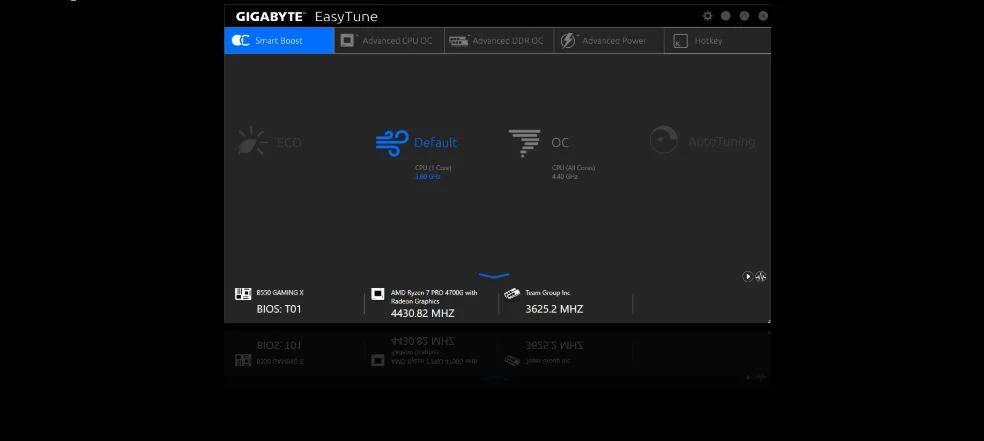Click the 3.80 GHz value under Default
Viewport: 984px width, 441px height.
pos(428,177)
